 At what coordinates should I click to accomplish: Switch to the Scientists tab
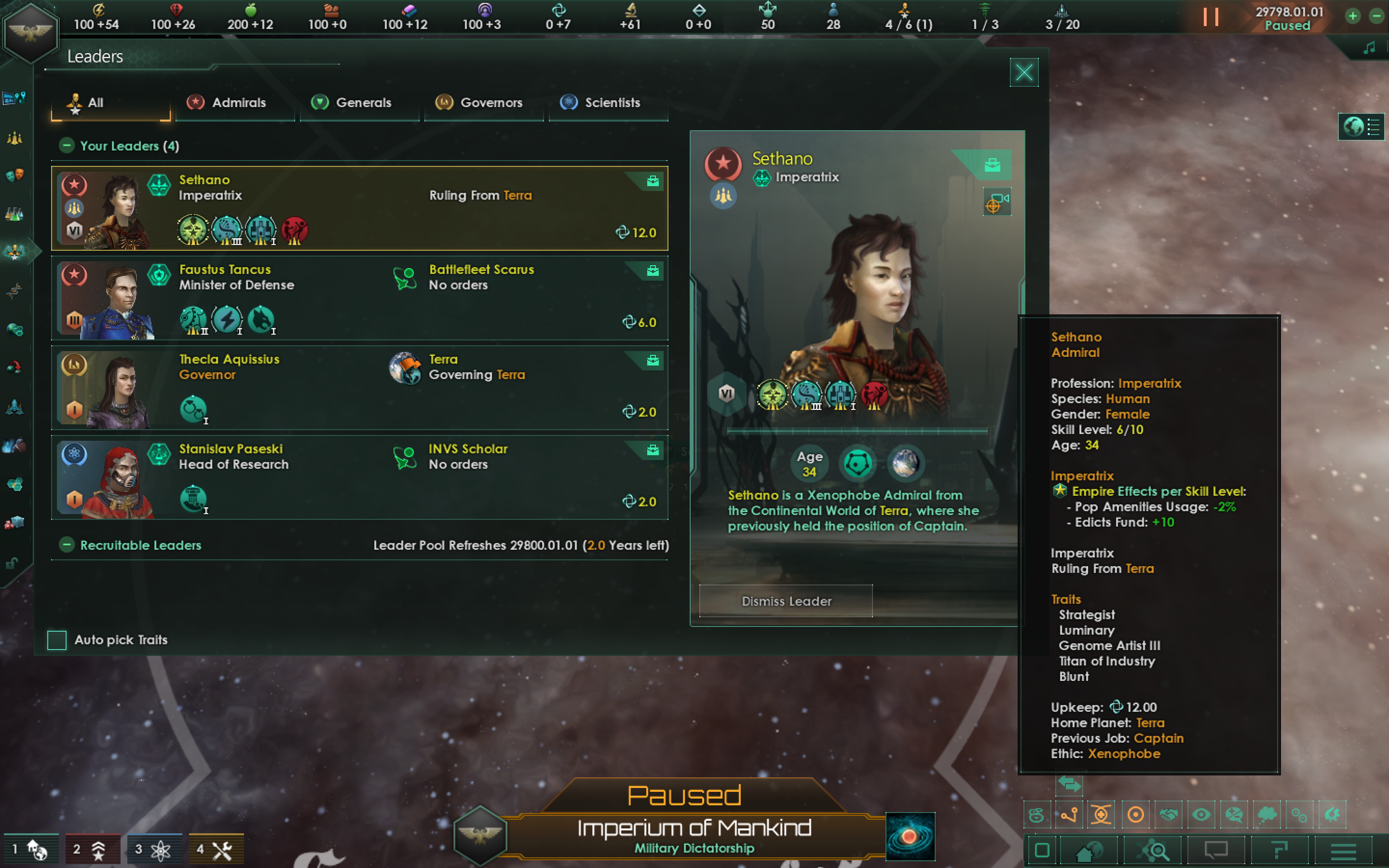[608, 103]
